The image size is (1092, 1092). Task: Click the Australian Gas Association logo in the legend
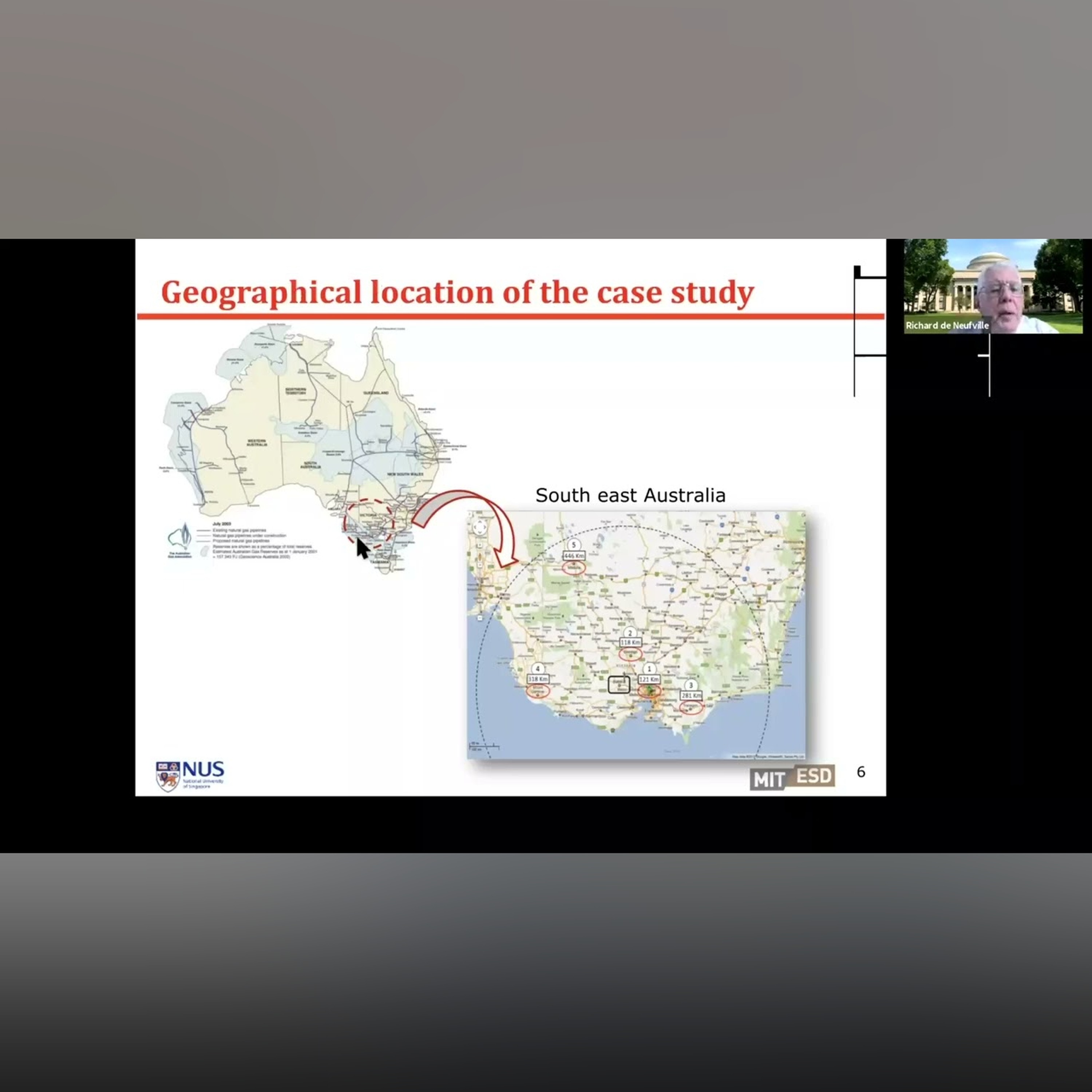[180, 541]
